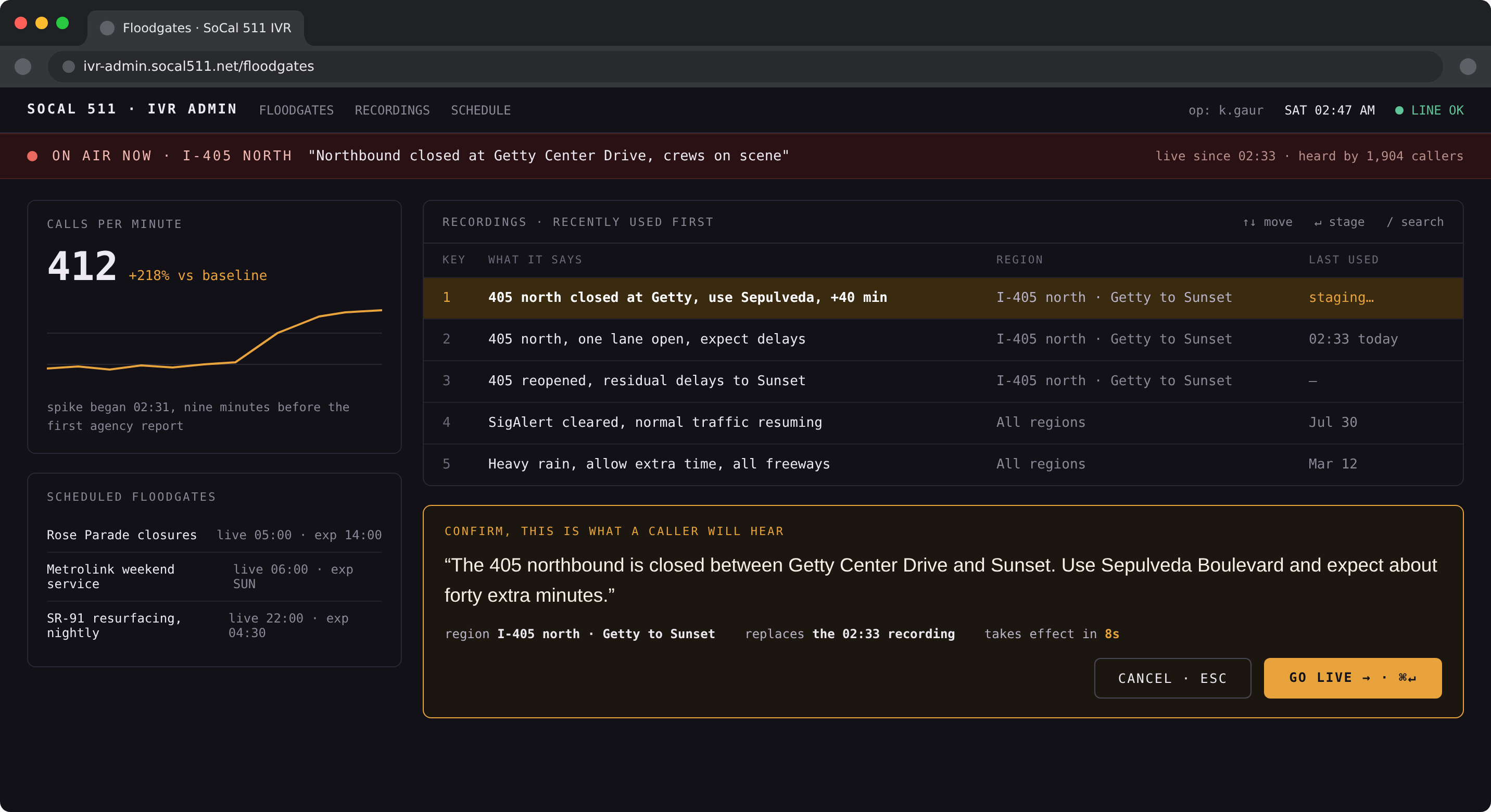The image size is (1491, 812).
Task: Click the 'move' arrows hint
Action: pos(1268,222)
